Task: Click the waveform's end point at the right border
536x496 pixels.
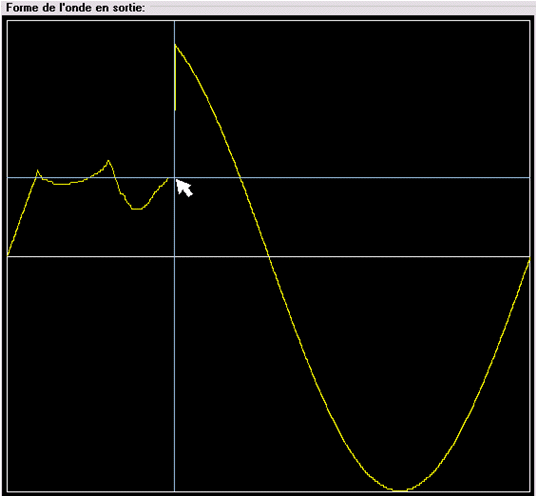Action: click(x=529, y=260)
